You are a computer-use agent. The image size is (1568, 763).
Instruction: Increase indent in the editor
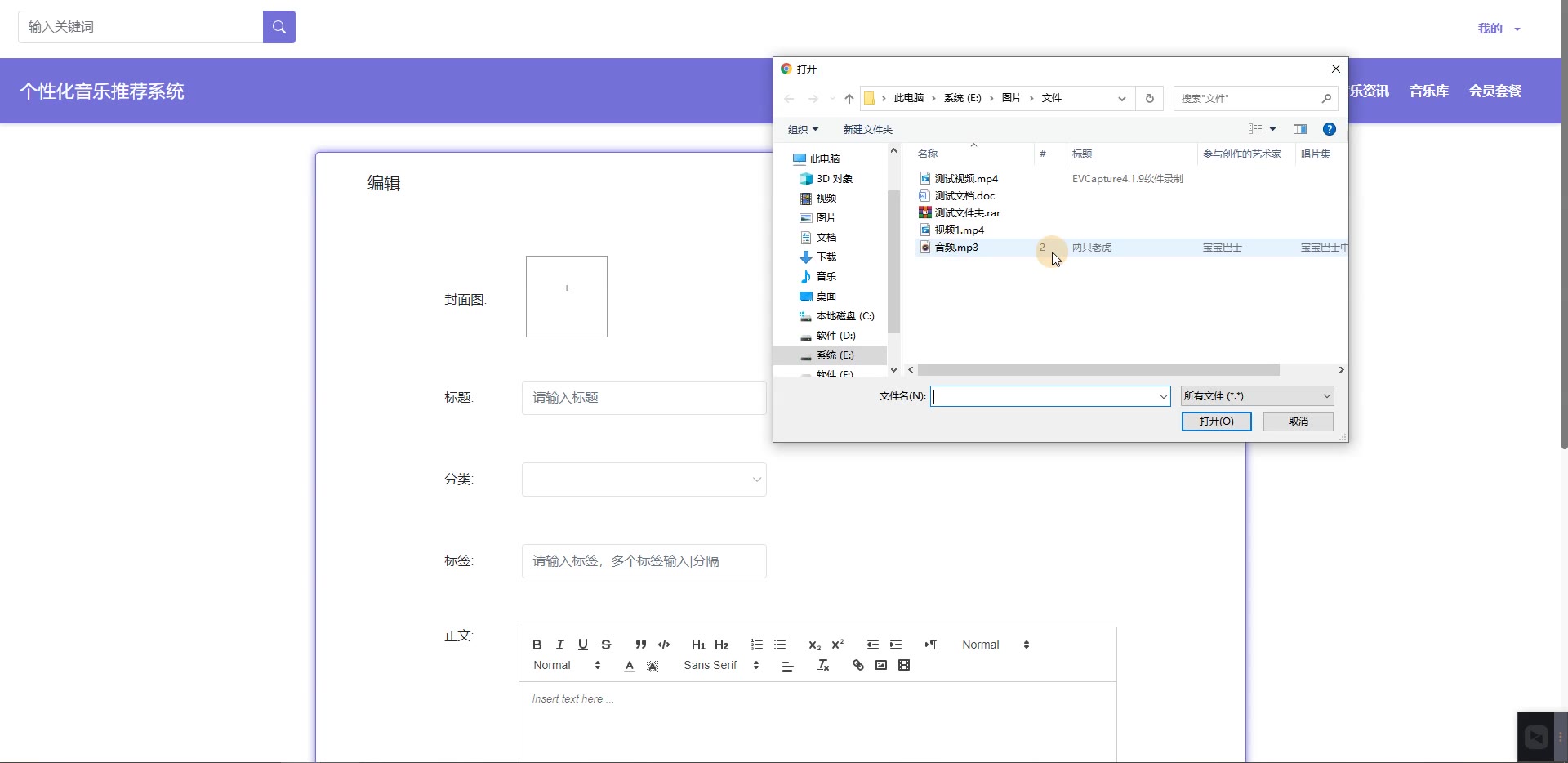(x=896, y=645)
